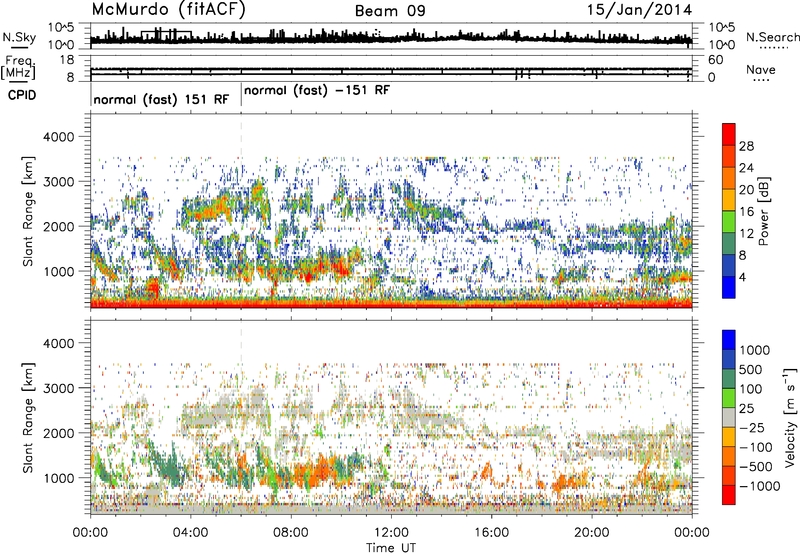Click the '16:00' time tick label
Screen dimensions: 800x554
tap(491, 533)
